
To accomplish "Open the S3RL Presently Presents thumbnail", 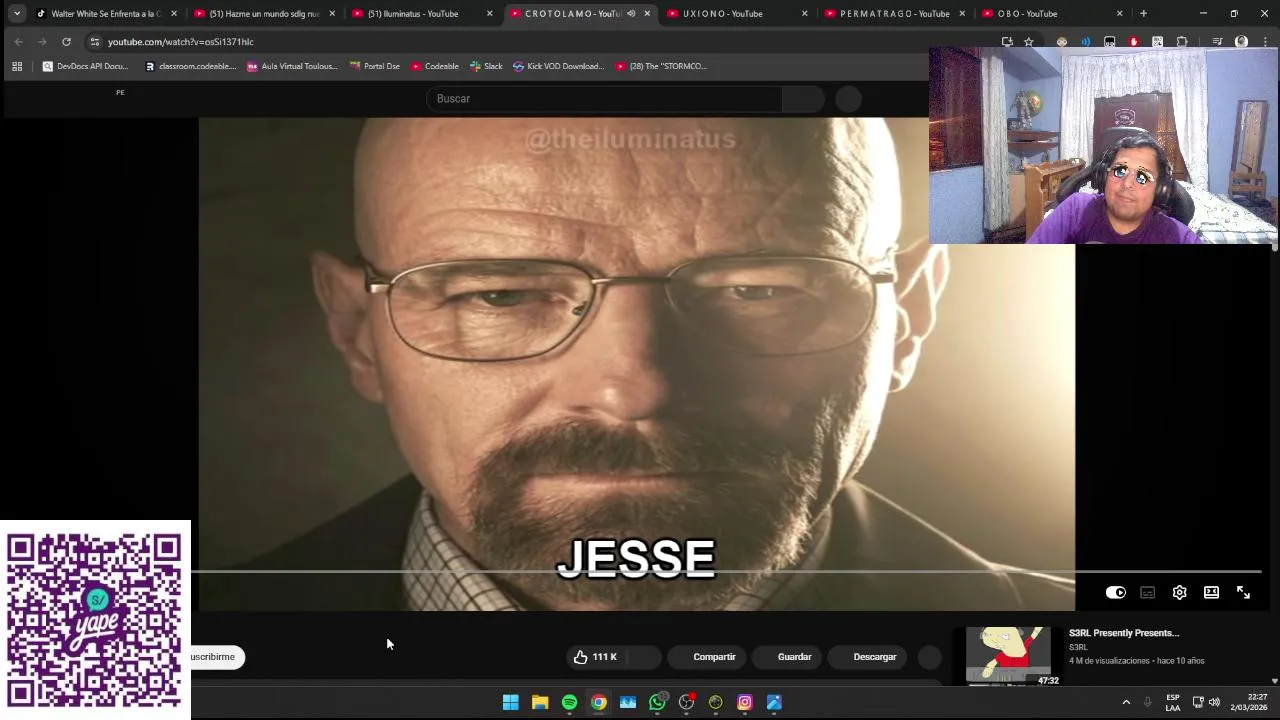I will [x=1009, y=656].
